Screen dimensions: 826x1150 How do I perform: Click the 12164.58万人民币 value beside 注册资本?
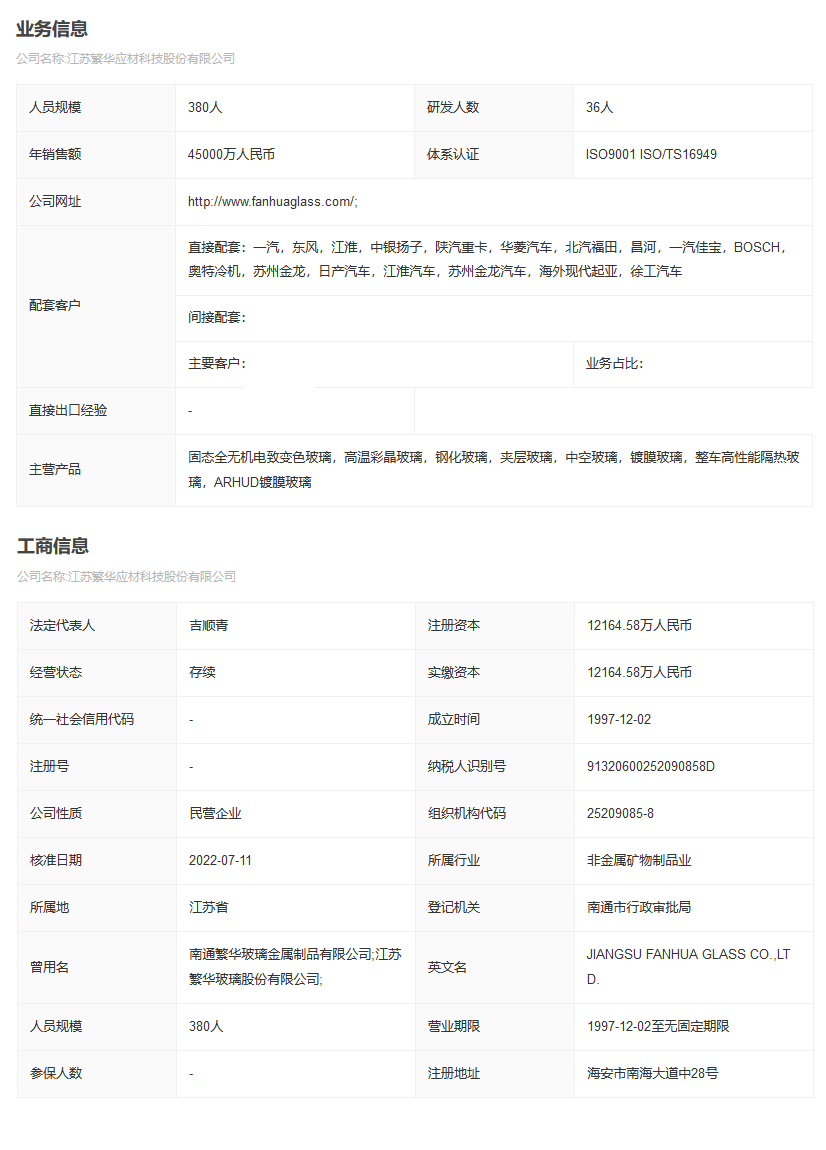pyautogui.click(x=640, y=626)
